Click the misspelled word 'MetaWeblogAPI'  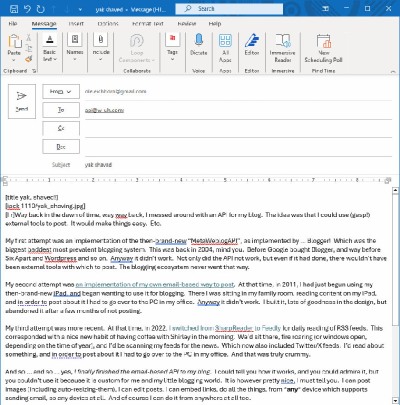215,241
